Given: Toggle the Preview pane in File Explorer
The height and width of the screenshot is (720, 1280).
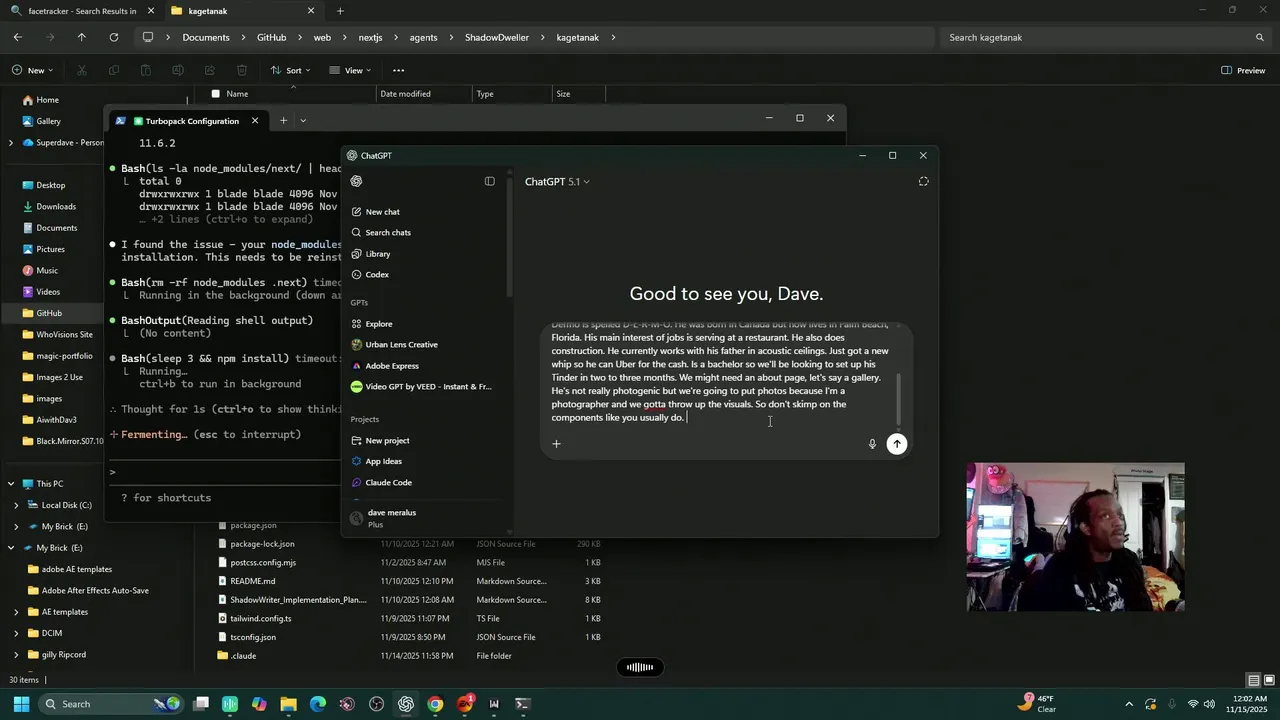Looking at the screenshot, I should pos(1244,71).
